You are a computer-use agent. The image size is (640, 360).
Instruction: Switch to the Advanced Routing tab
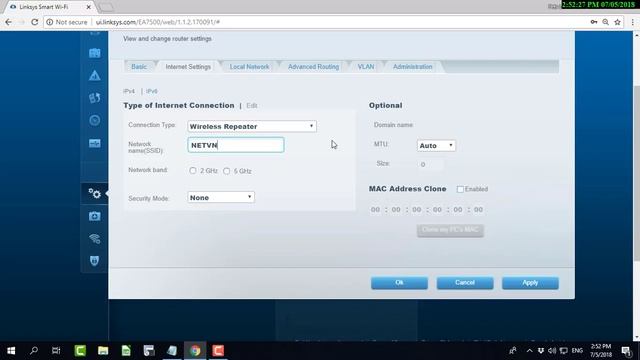(313, 67)
